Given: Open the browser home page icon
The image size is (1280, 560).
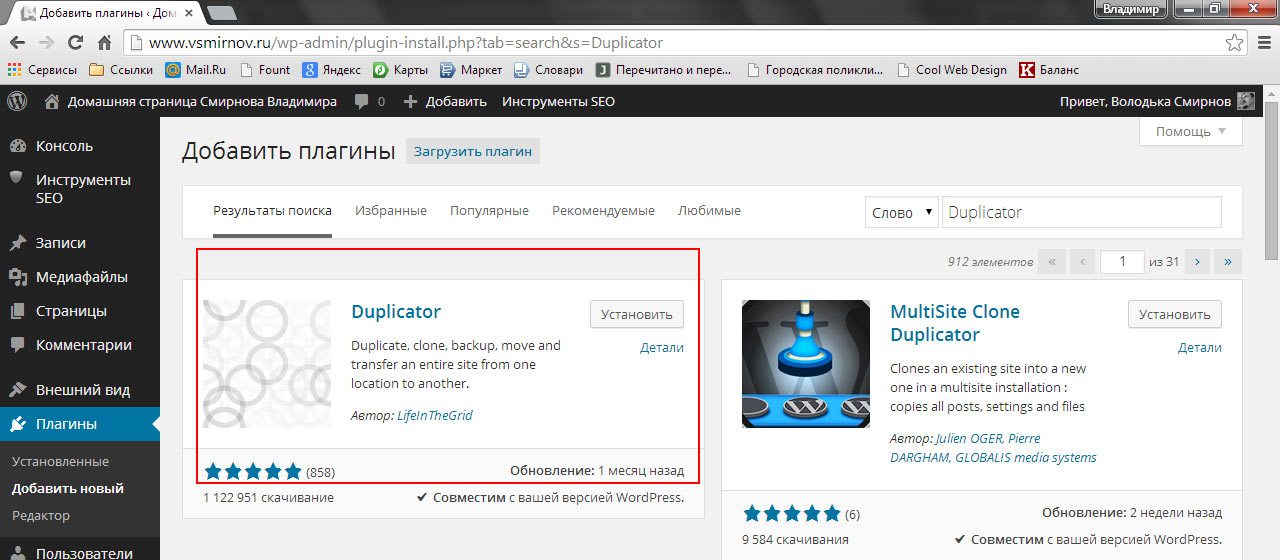Looking at the screenshot, I should coord(104,43).
